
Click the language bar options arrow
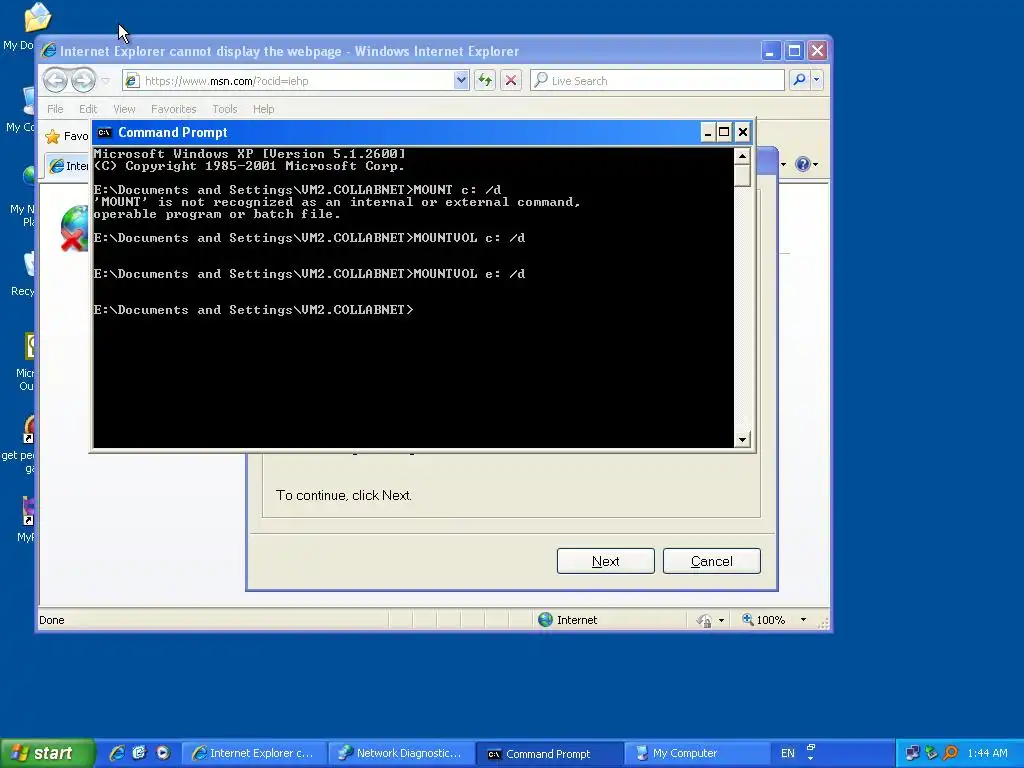[x=810, y=758]
